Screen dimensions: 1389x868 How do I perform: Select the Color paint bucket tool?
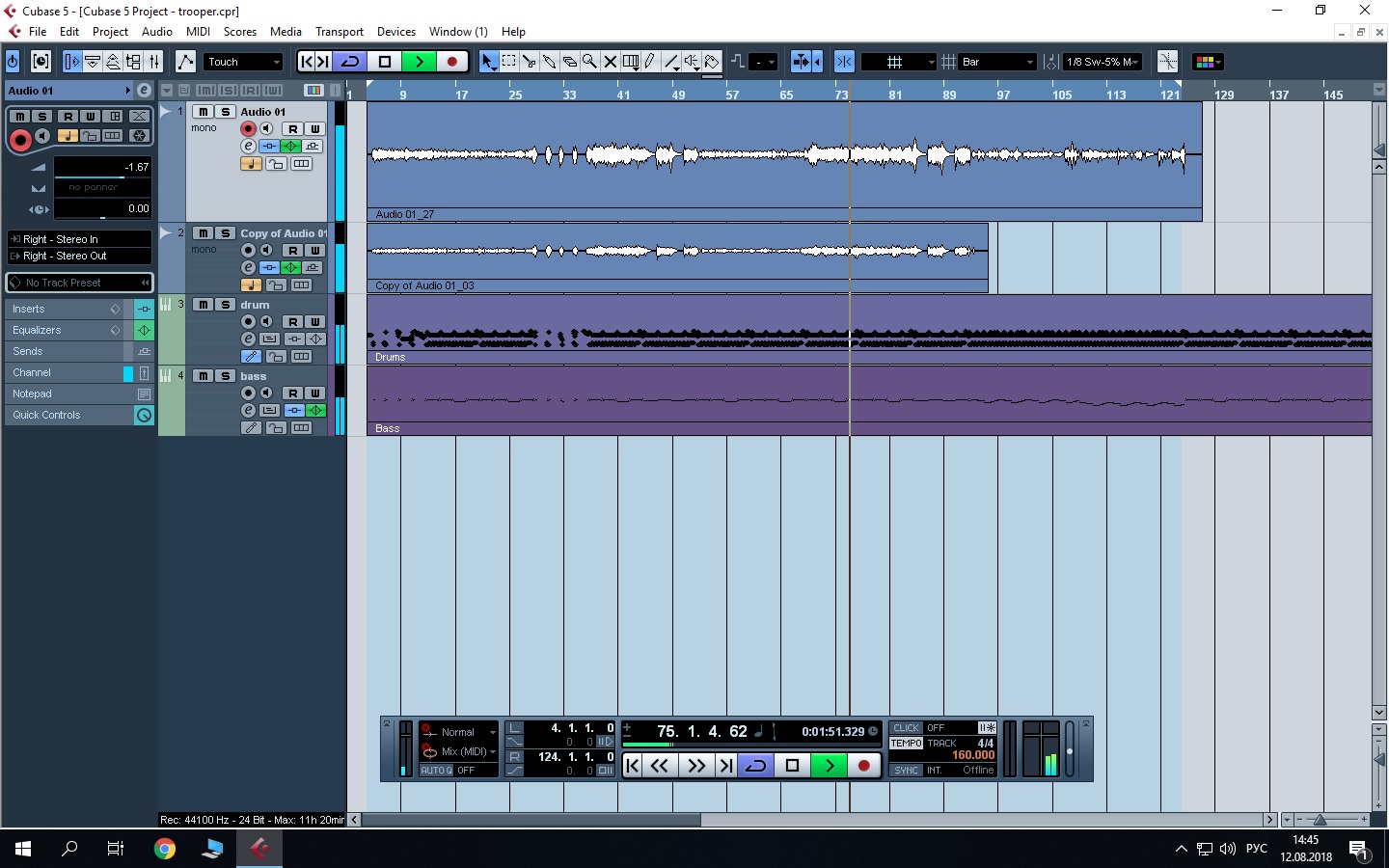tap(712, 62)
